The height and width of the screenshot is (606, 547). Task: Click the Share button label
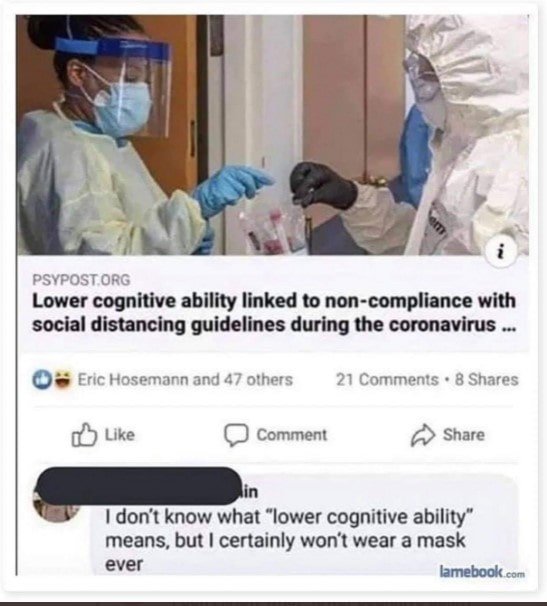pos(464,435)
